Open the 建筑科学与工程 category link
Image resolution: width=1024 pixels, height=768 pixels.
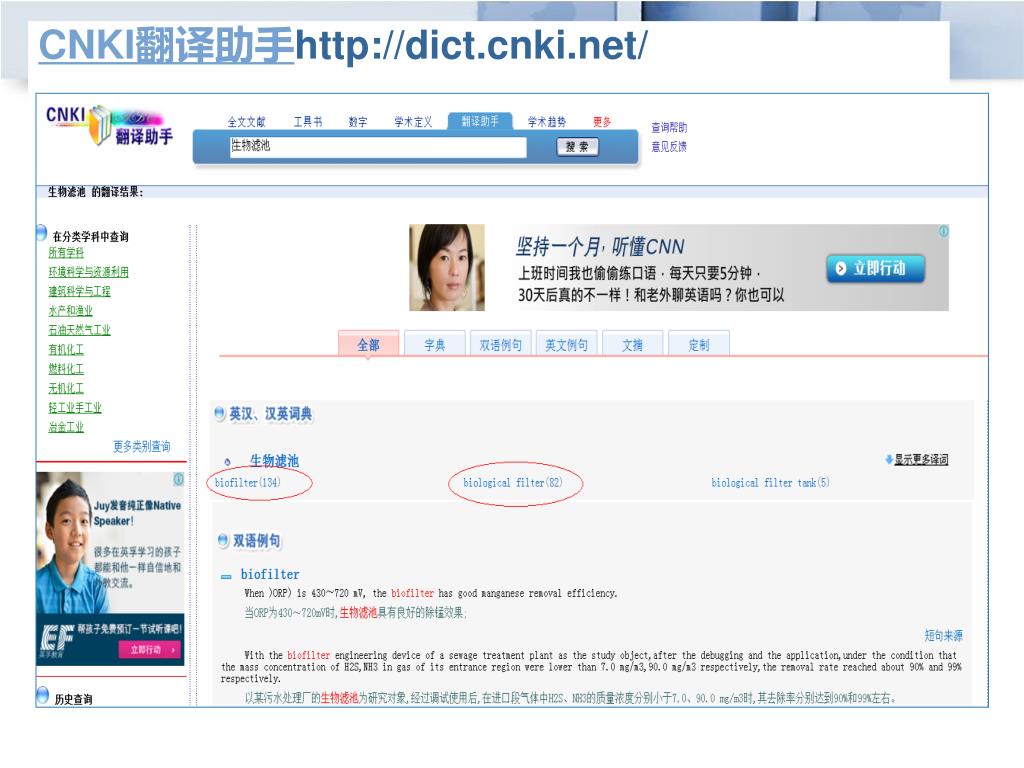pos(79,291)
